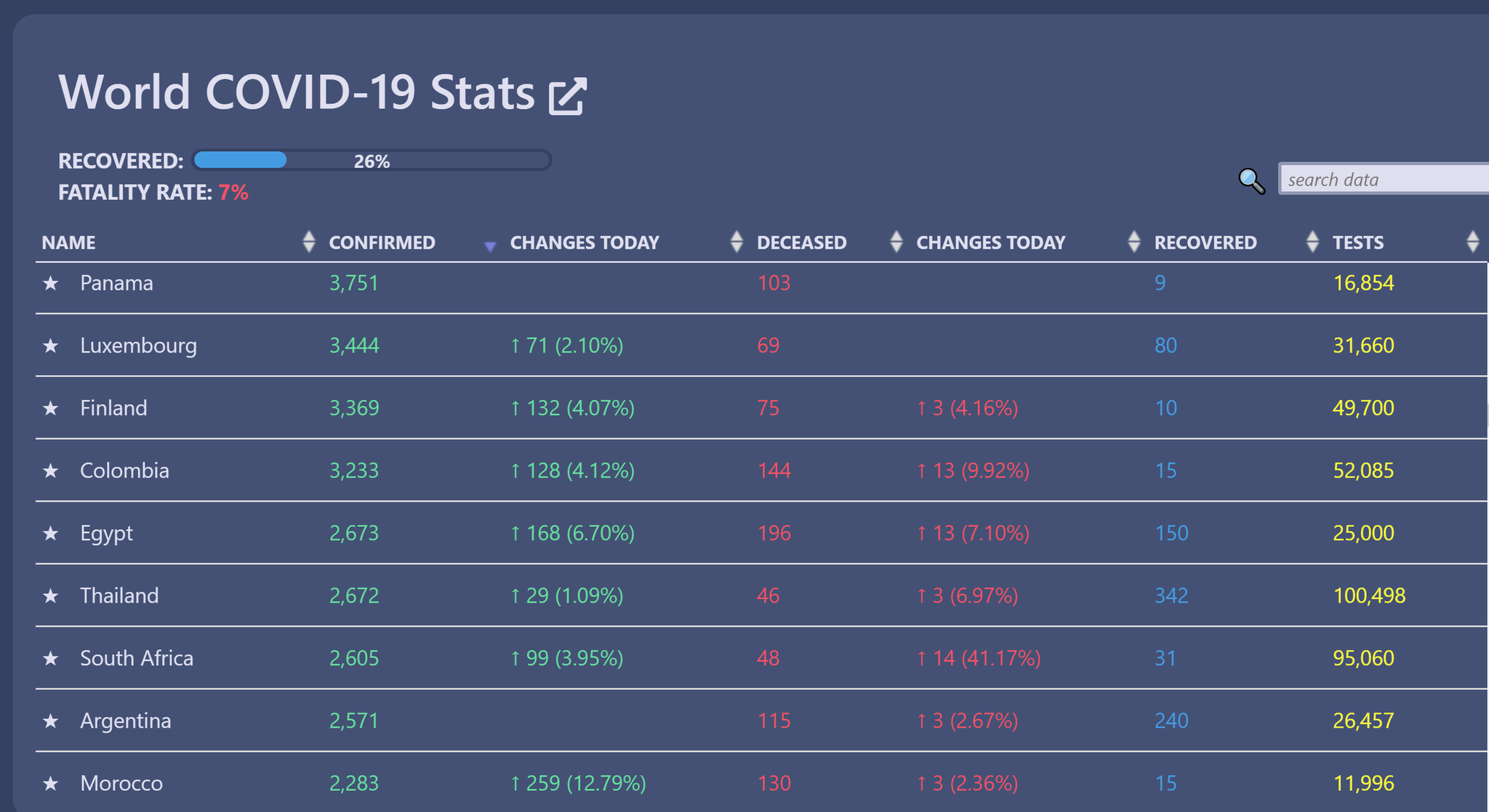Click Morocco change ↑ 259 (12.79%)
The width and height of the screenshot is (1489, 812).
[x=578, y=783]
